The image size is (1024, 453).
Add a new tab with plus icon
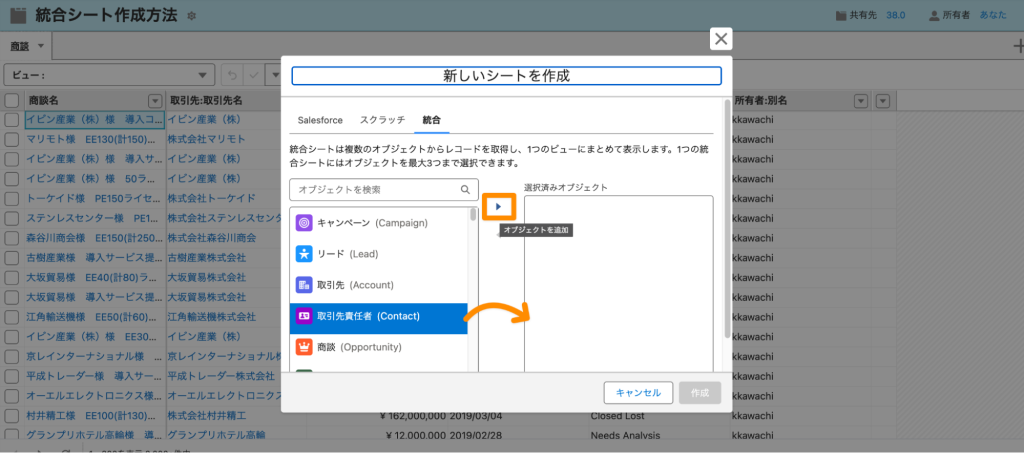tap(1017, 46)
